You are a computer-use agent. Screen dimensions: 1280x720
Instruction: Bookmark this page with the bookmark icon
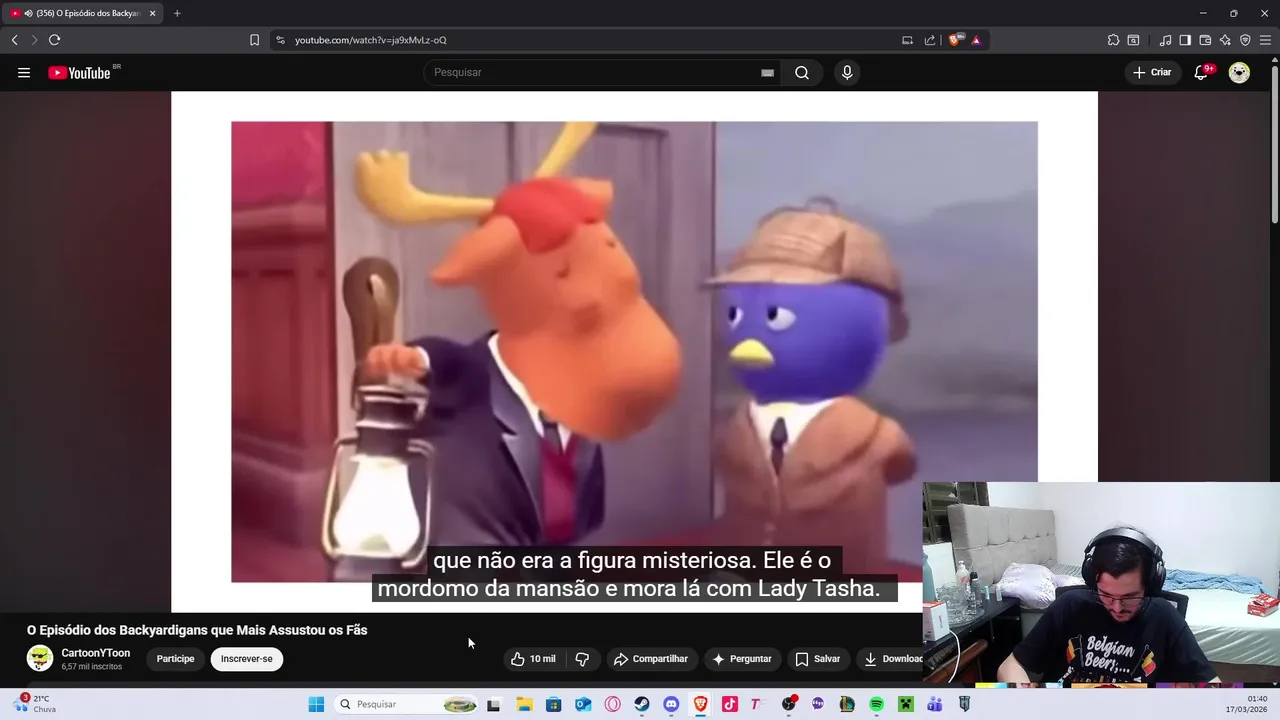pyautogui.click(x=254, y=40)
